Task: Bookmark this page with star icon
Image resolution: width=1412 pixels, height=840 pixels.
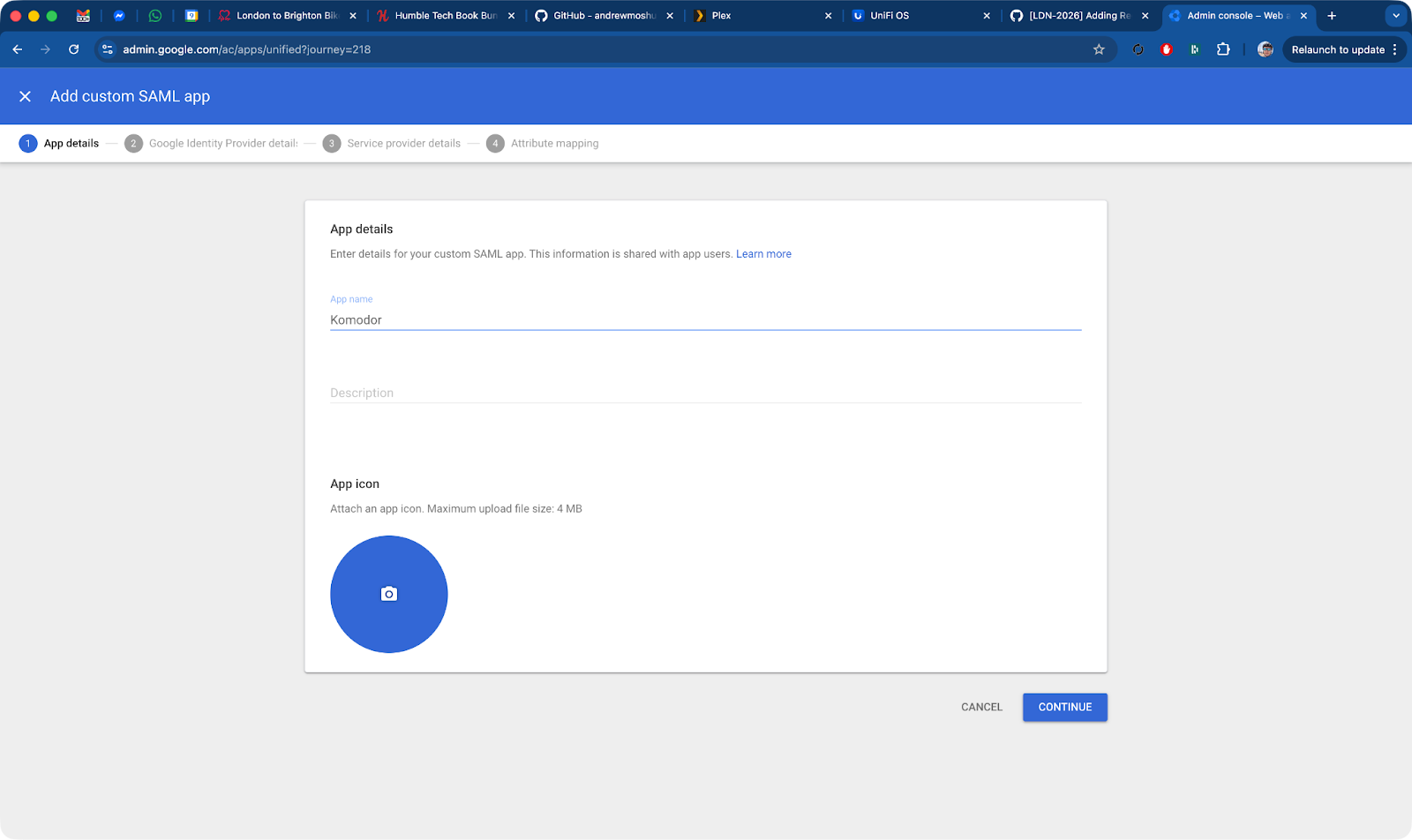Action: (1099, 49)
